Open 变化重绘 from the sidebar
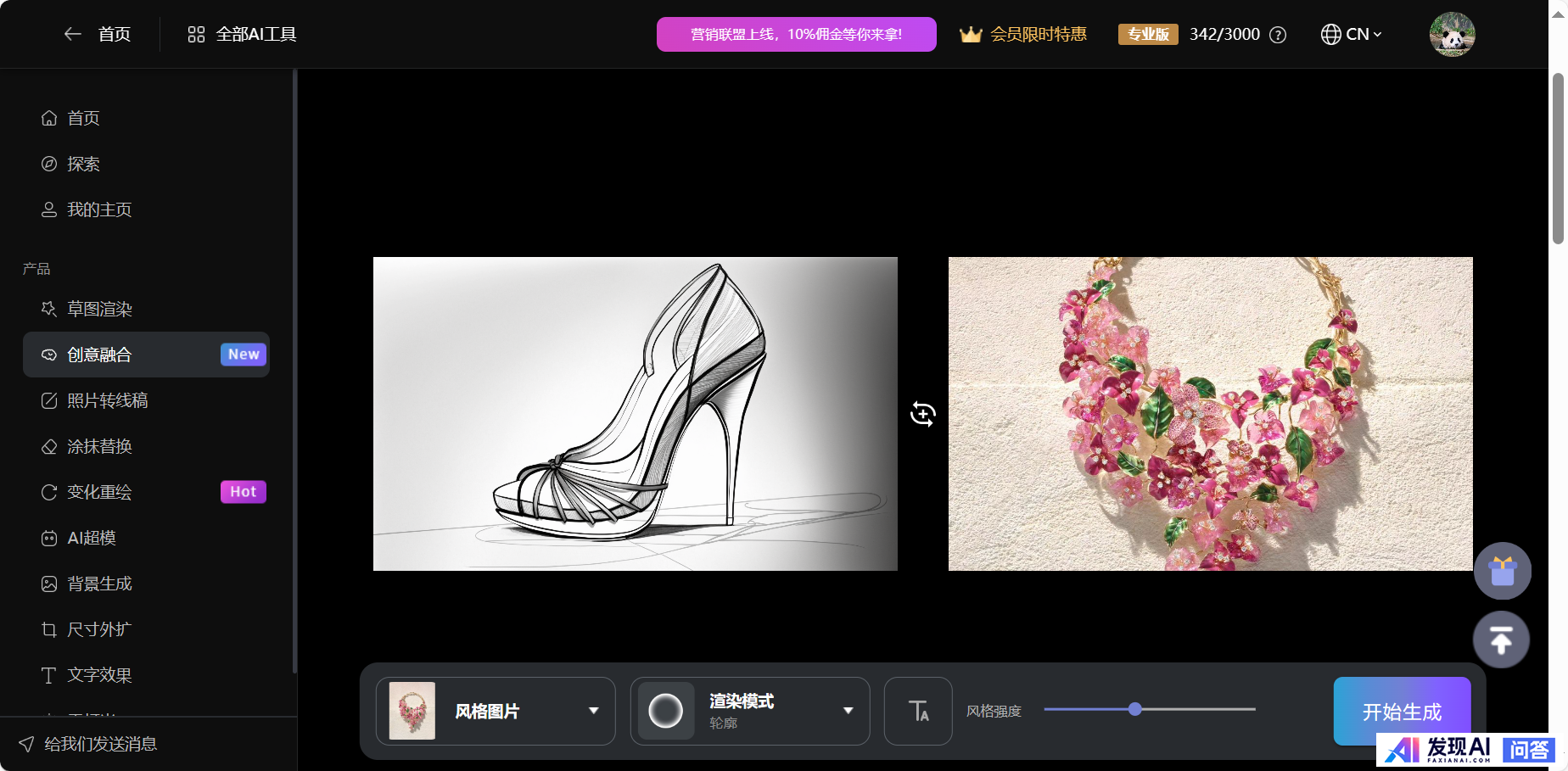Image resolution: width=1568 pixels, height=771 pixels. tap(100, 492)
